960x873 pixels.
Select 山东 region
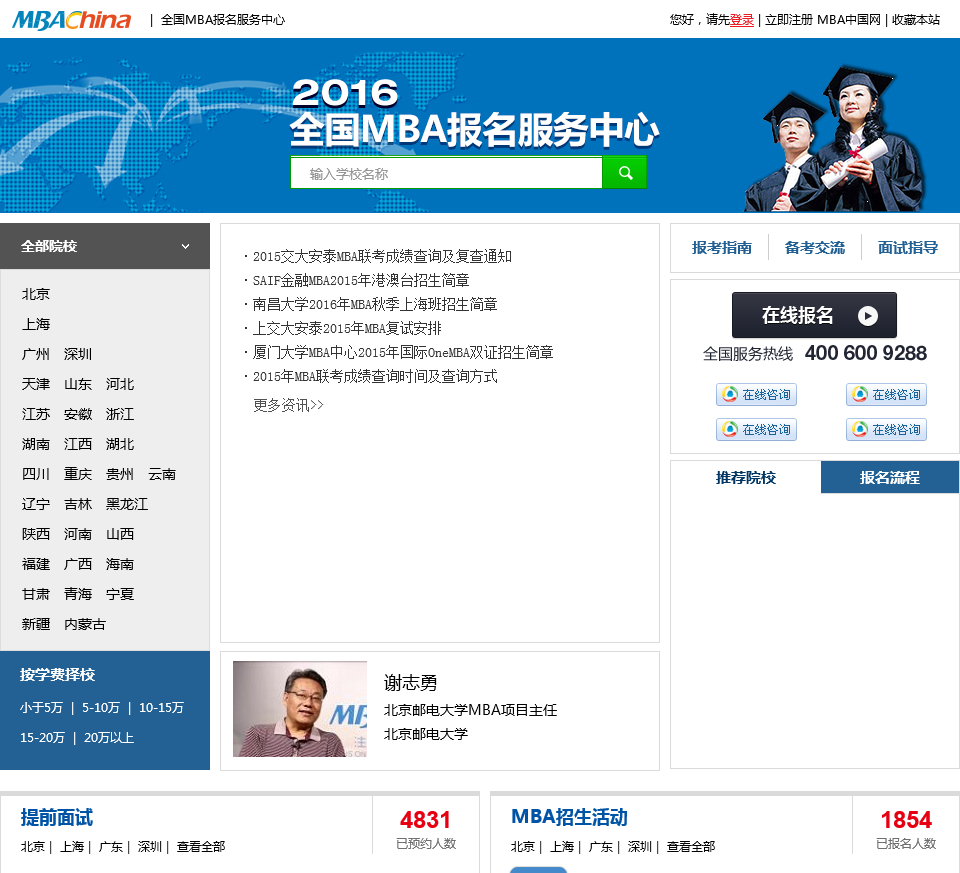point(78,384)
